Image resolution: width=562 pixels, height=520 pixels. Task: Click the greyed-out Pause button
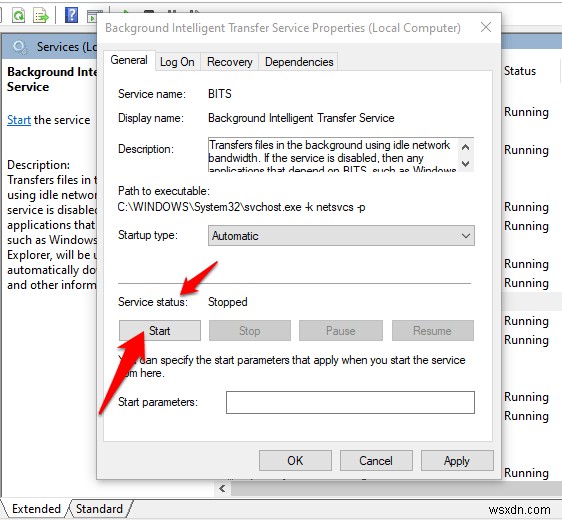[340, 330]
